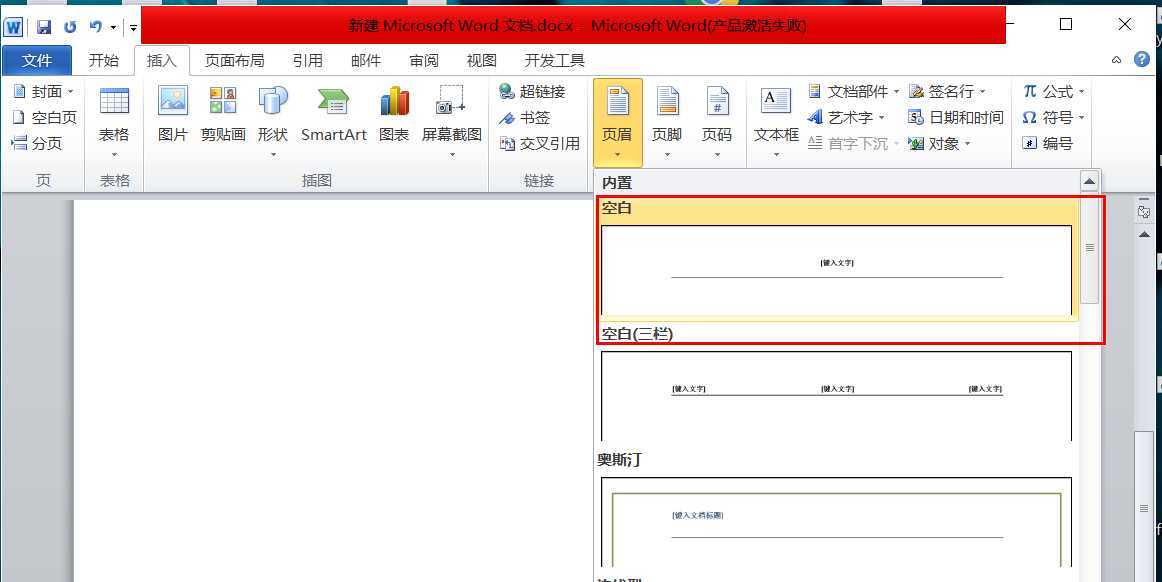Open the 形状 shapes dropdown
This screenshot has height=582, width=1162.
point(273,122)
